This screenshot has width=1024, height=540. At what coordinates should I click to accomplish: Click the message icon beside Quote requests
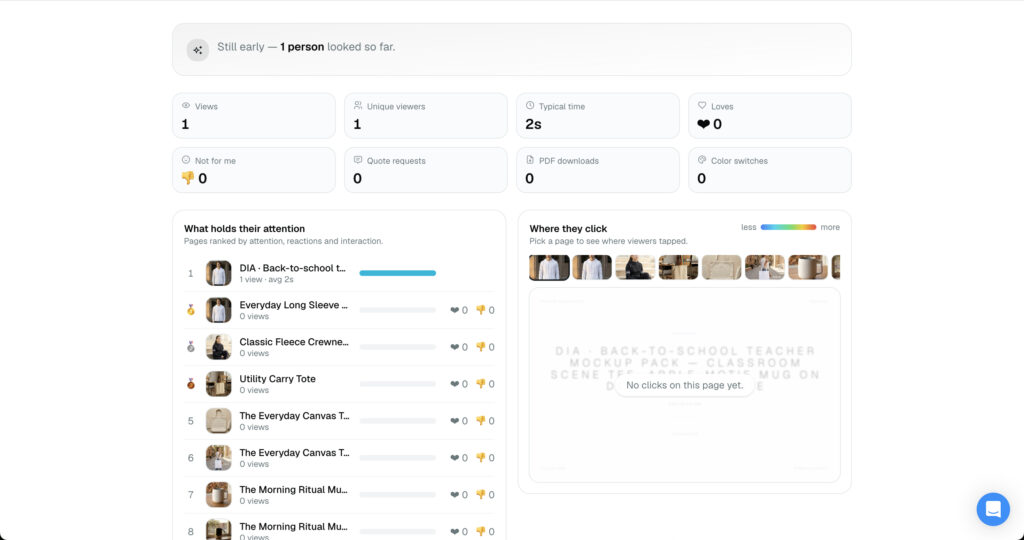[358, 160]
